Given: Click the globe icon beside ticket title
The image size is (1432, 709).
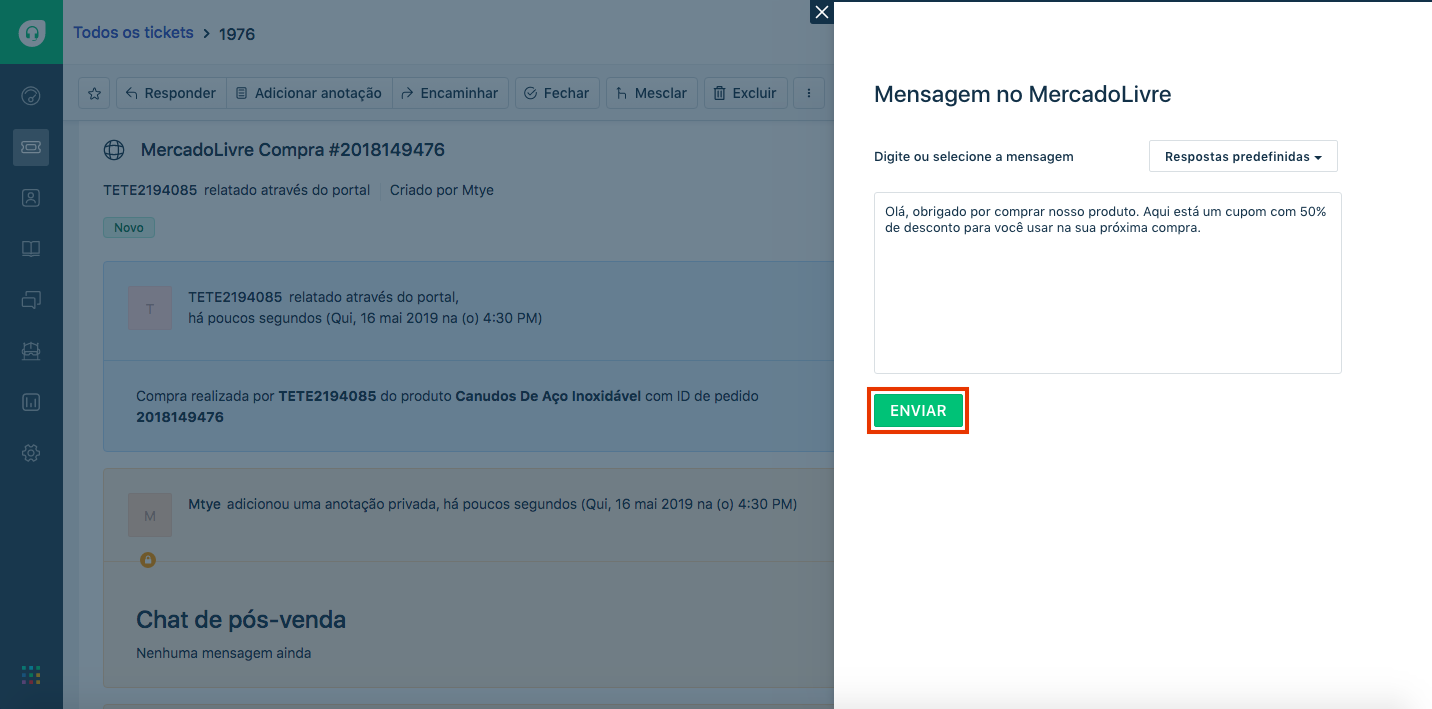Looking at the screenshot, I should click(x=114, y=150).
